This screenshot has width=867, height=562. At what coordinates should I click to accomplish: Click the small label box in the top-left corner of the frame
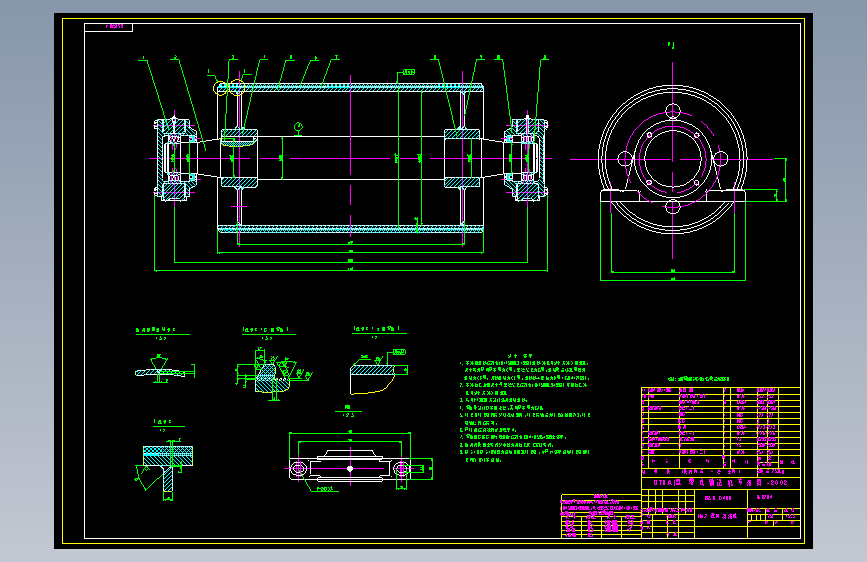pyautogui.click(x=108, y=27)
